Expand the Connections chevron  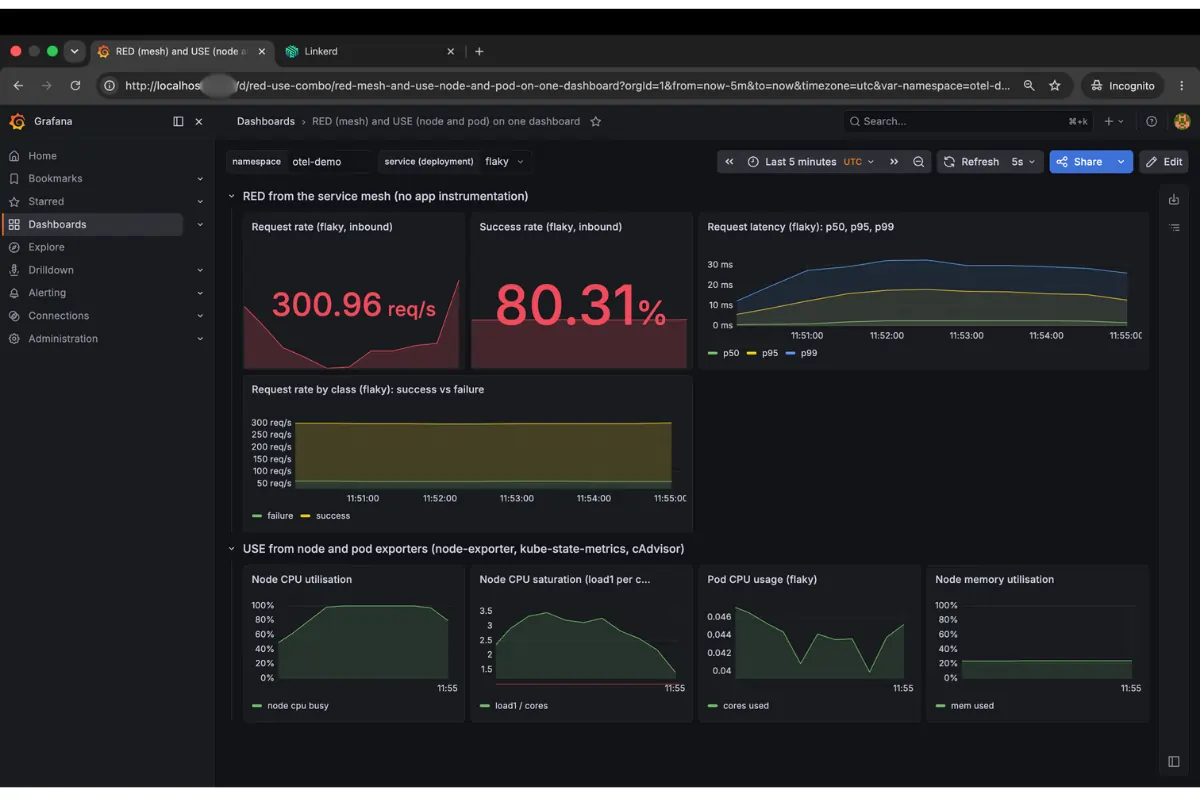point(200,316)
